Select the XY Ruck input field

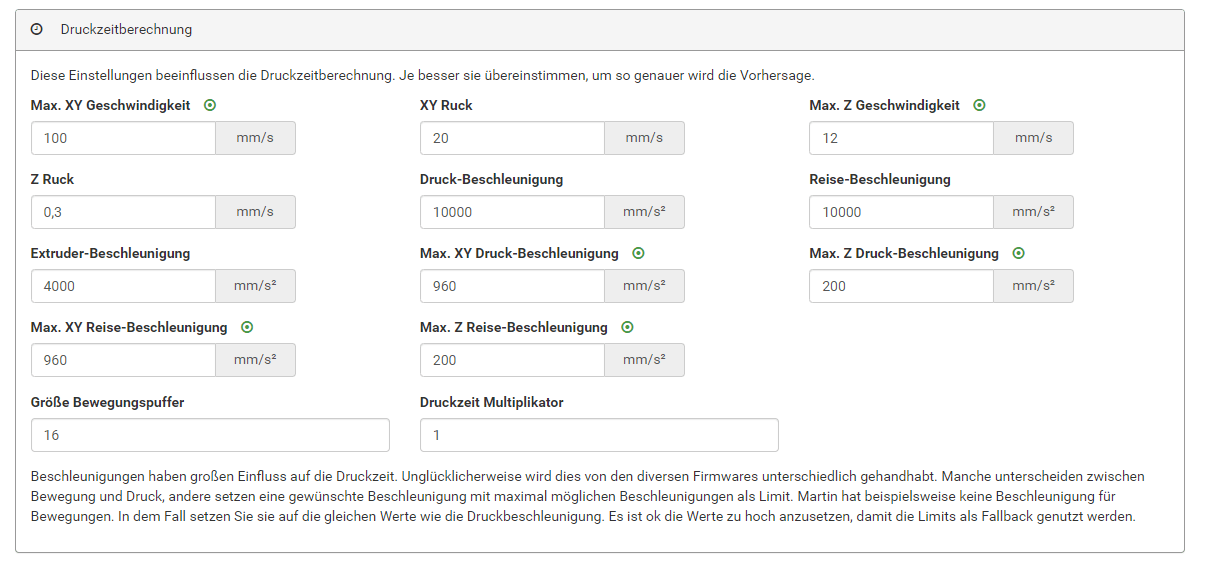point(512,138)
